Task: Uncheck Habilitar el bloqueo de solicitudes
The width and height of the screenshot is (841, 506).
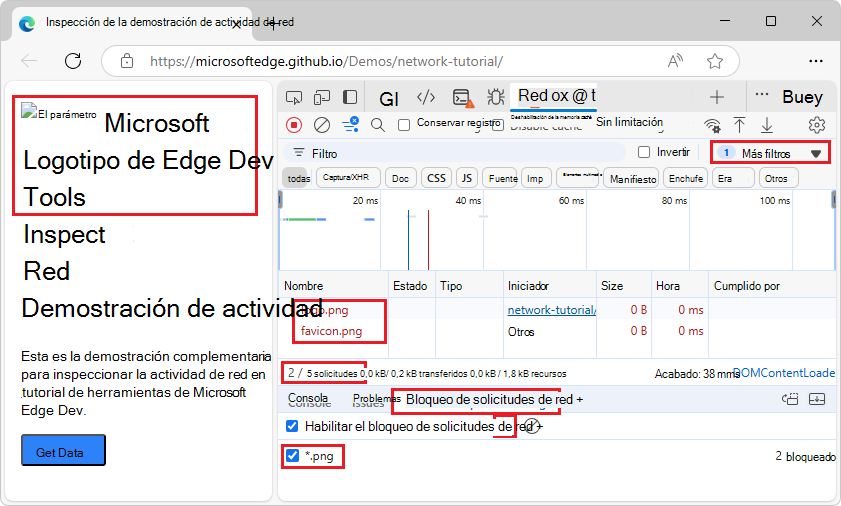Action: click(292, 427)
